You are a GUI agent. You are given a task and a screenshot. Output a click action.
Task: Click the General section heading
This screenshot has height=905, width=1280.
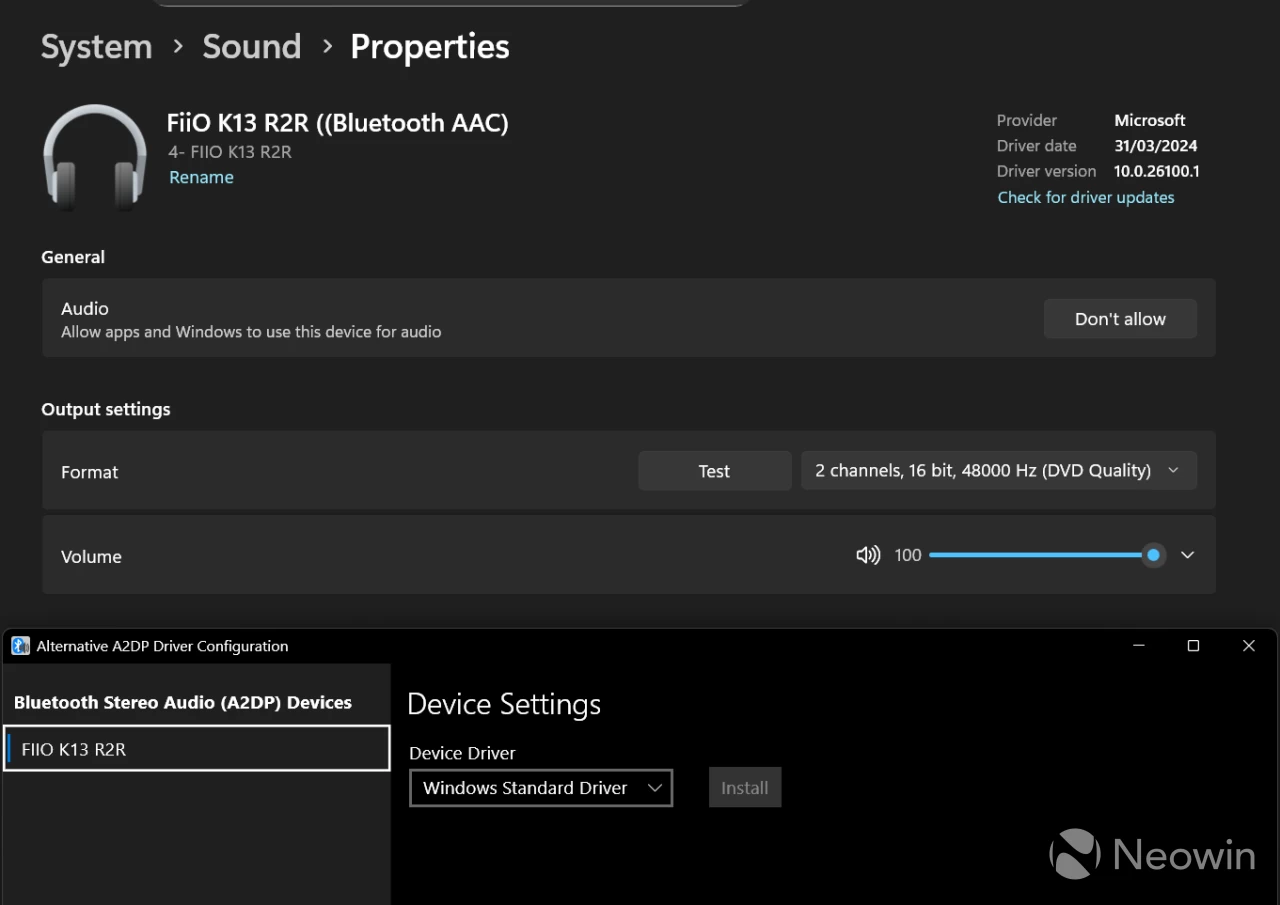[x=73, y=257]
